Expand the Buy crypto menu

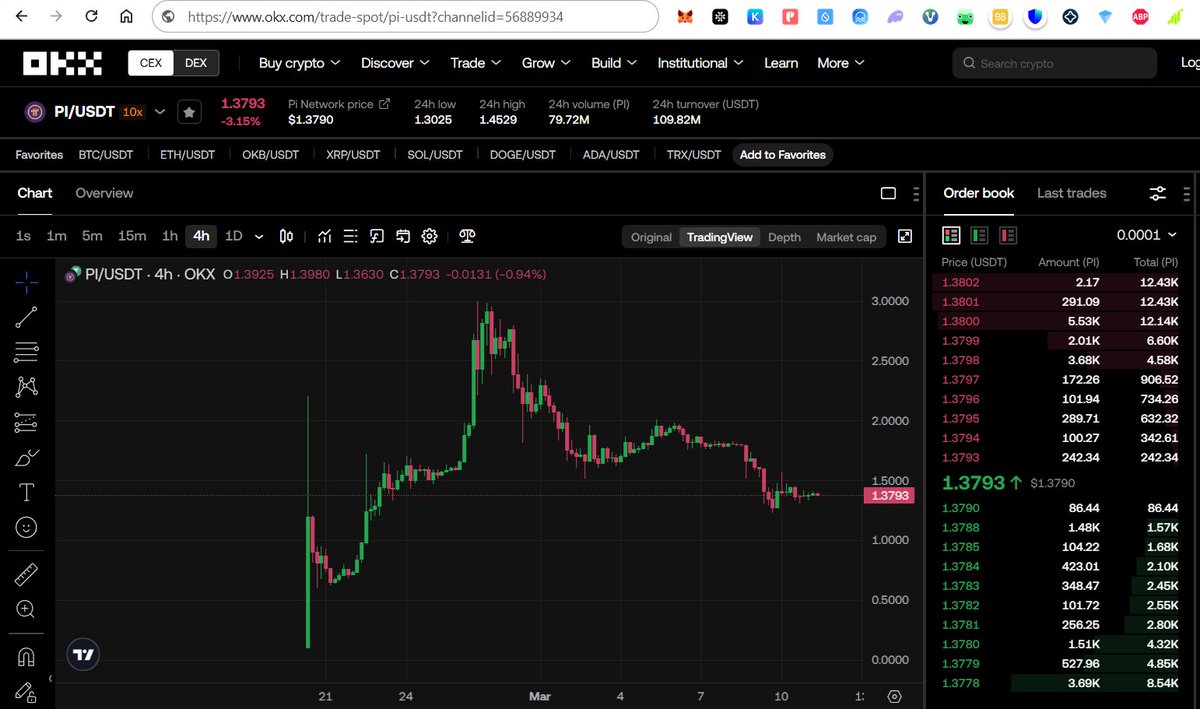[x=299, y=63]
